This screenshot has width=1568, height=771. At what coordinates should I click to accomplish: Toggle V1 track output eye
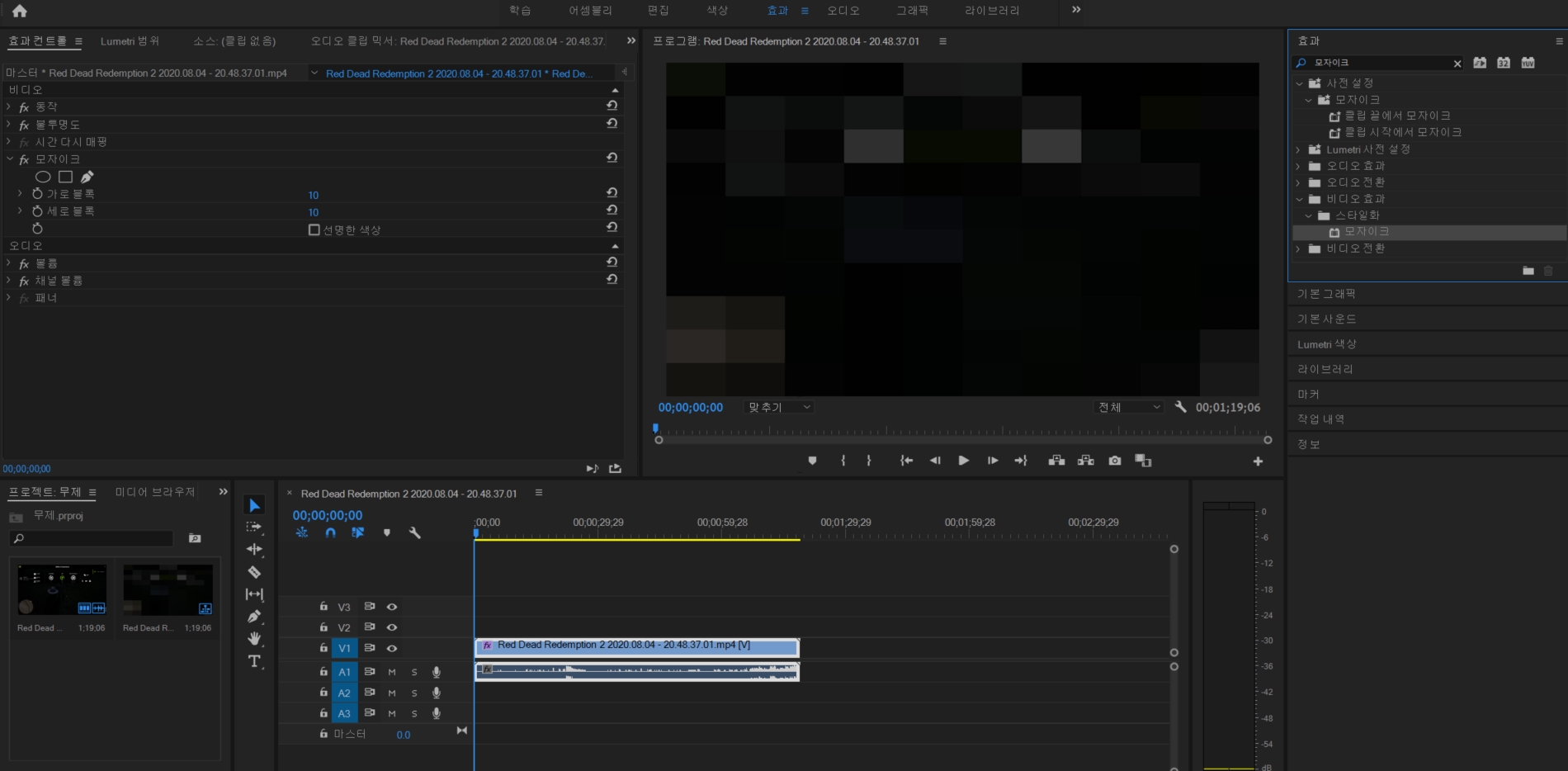pos(392,648)
